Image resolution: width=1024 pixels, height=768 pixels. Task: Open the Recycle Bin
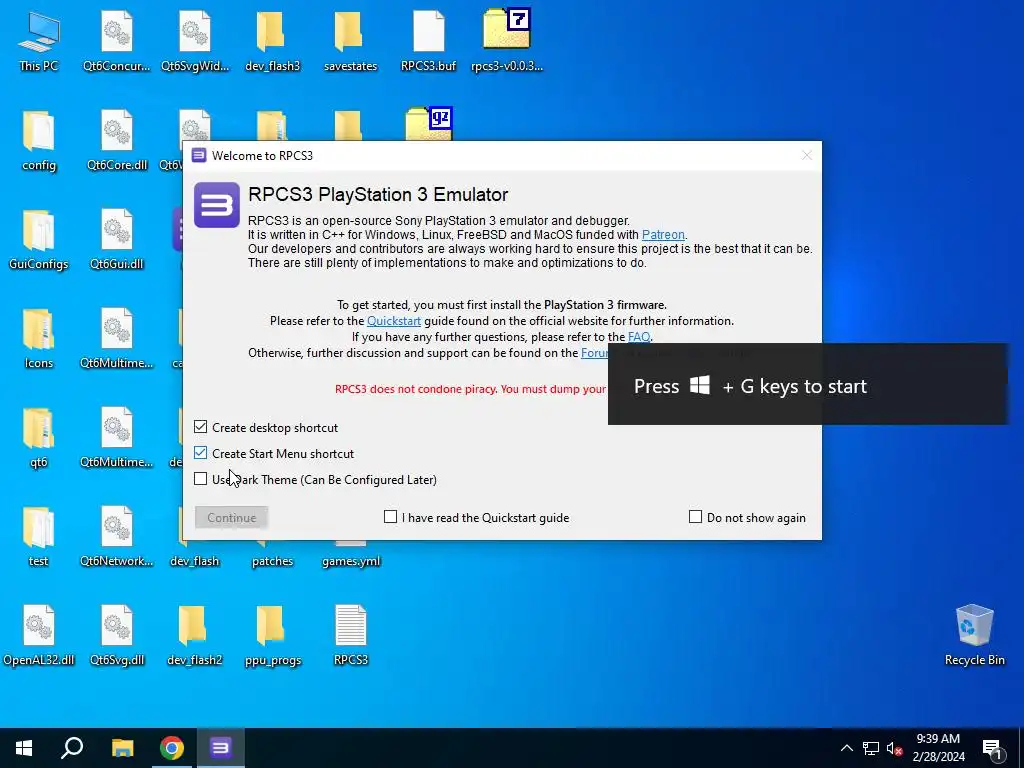(974, 636)
